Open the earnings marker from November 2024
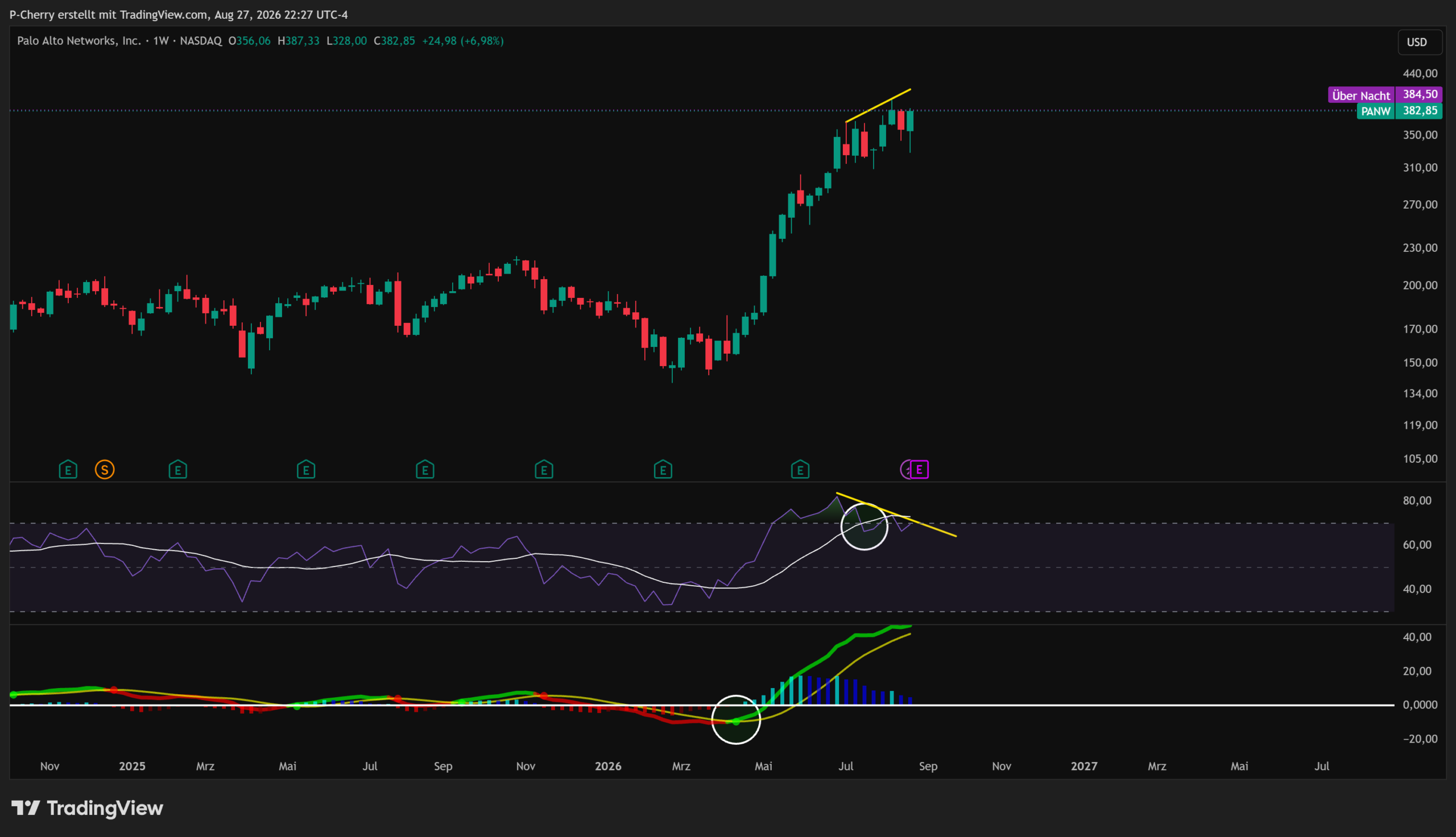The image size is (1456, 837). pyautogui.click(x=68, y=470)
